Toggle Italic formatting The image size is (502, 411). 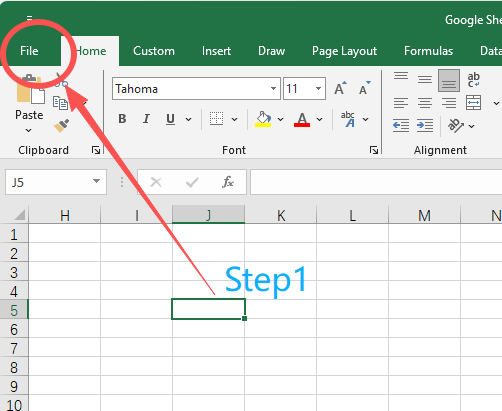[146, 119]
